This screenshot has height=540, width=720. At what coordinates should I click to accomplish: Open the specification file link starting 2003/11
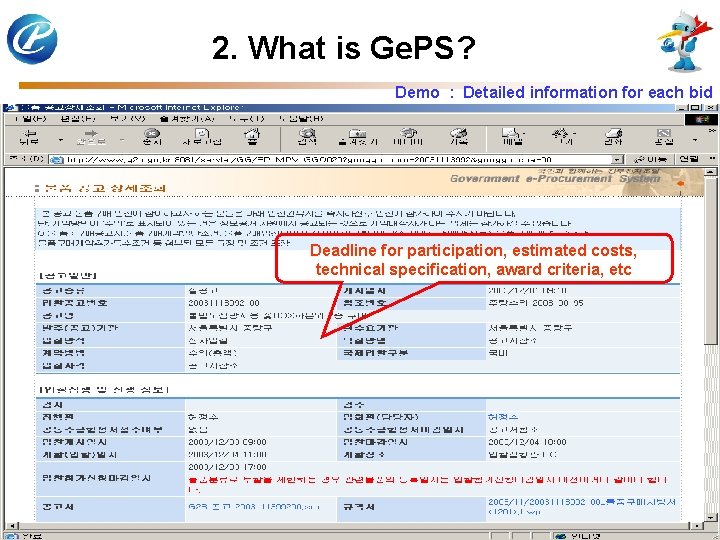point(581,507)
